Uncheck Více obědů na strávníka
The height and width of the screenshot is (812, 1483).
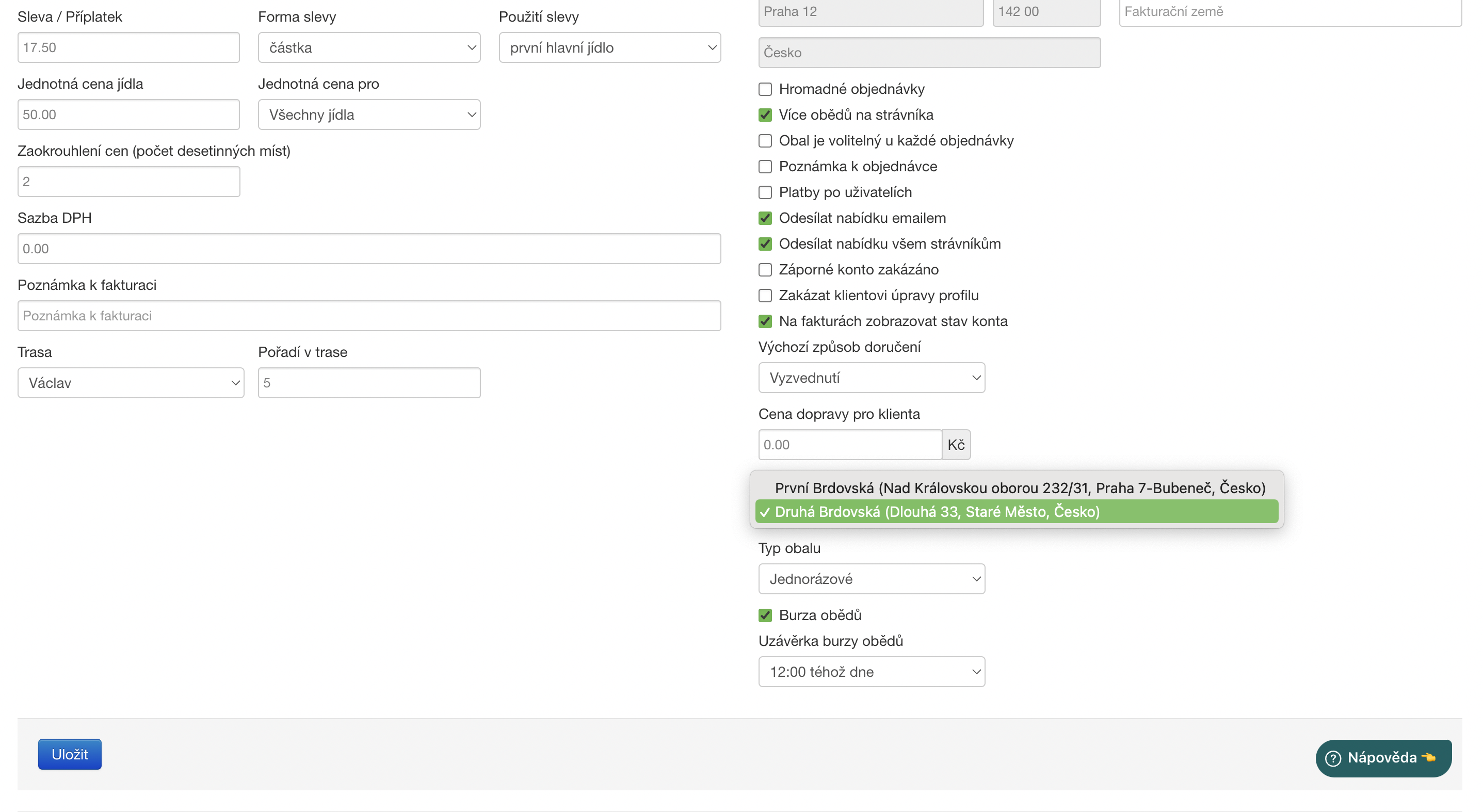pyautogui.click(x=765, y=115)
